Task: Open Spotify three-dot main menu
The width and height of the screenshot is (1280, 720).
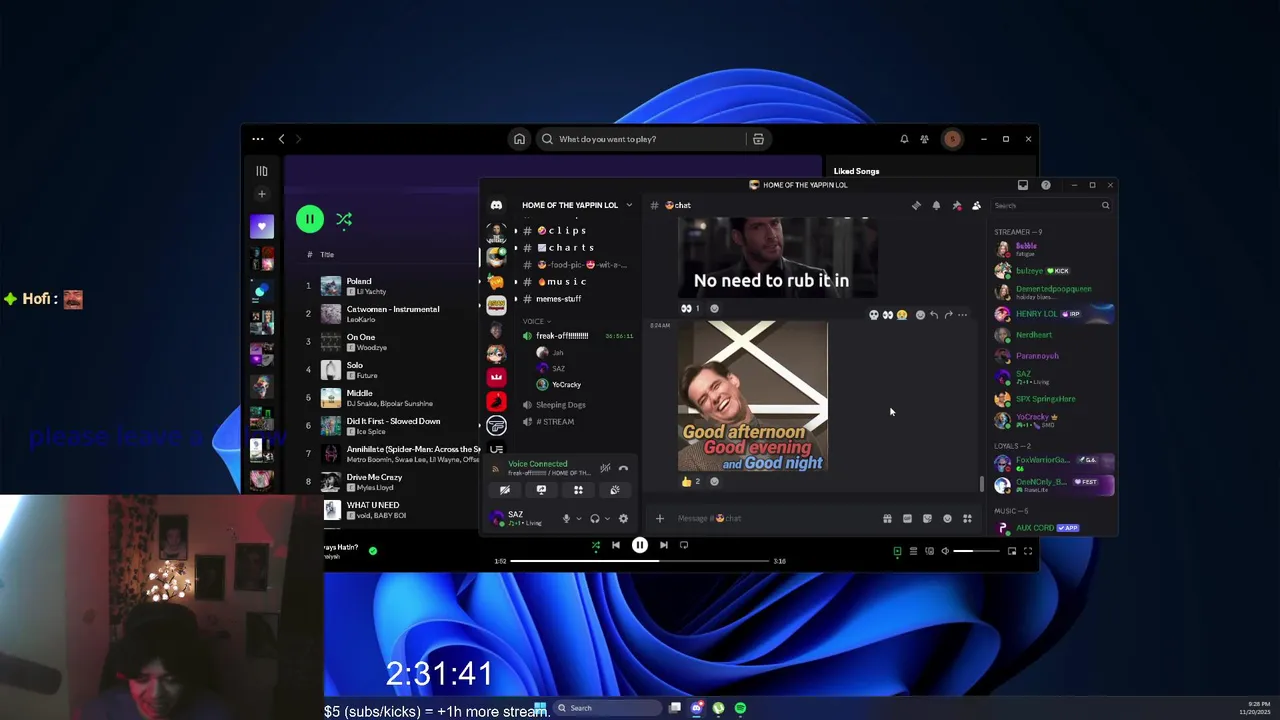Action: [258, 139]
